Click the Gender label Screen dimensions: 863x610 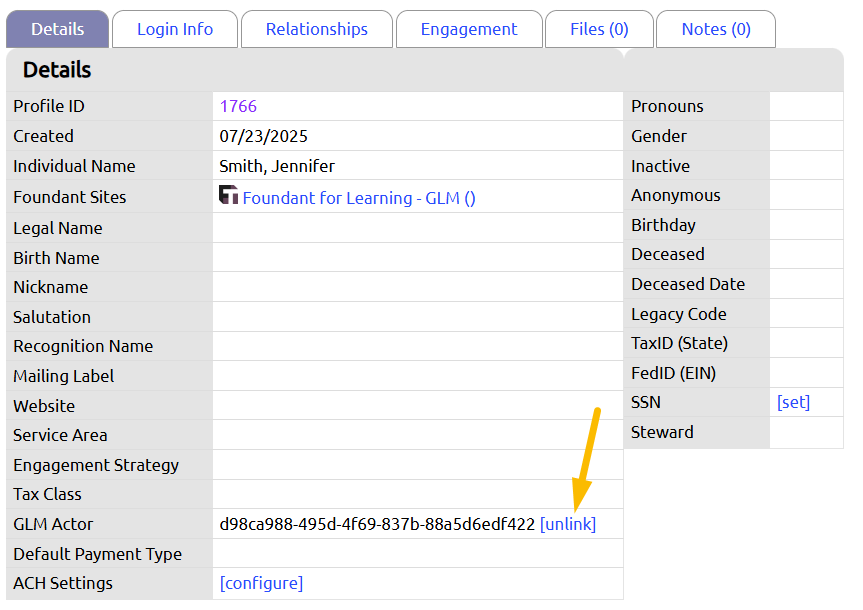pyautogui.click(x=659, y=136)
